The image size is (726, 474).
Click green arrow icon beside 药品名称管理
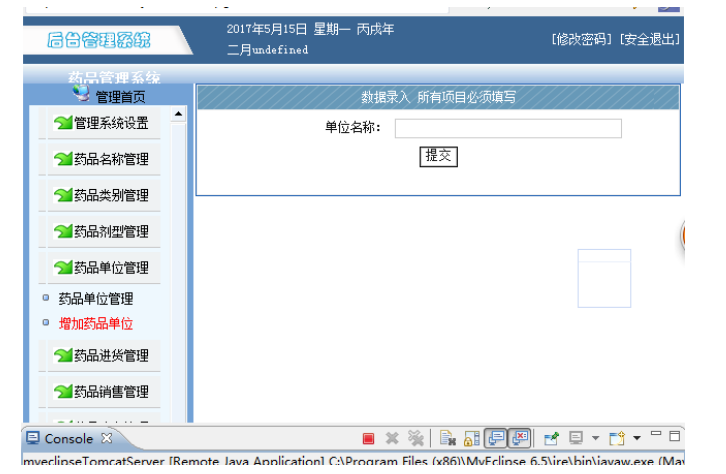point(63,159)
